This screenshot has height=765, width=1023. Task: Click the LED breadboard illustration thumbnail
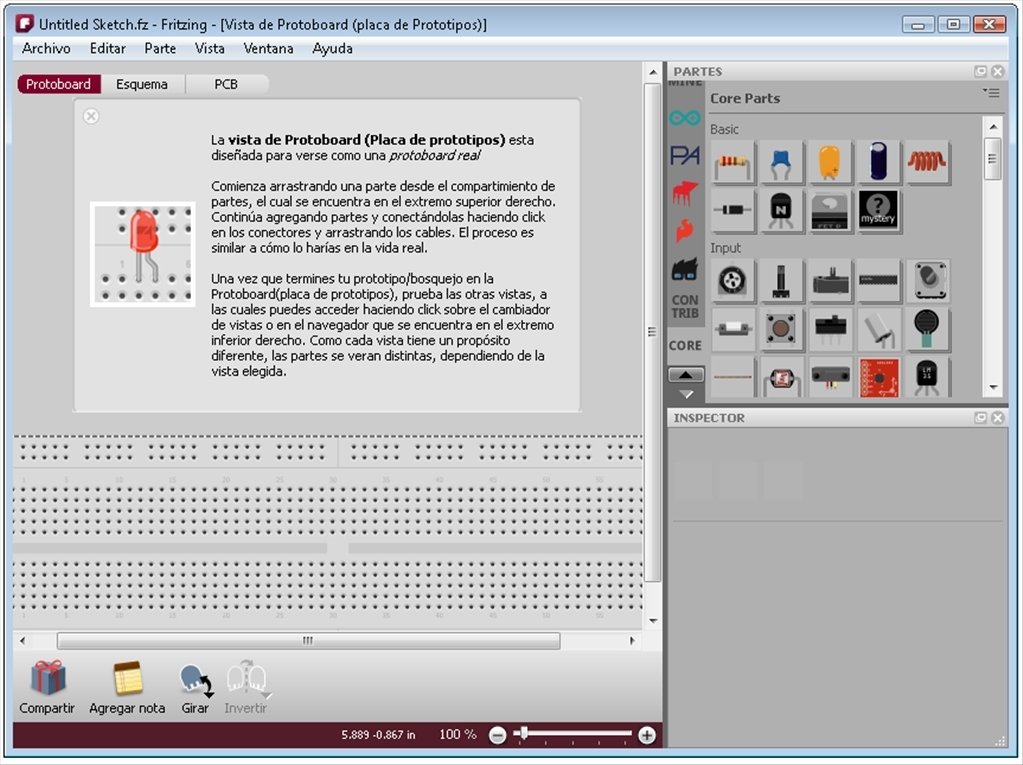click(x=143, y=254)
